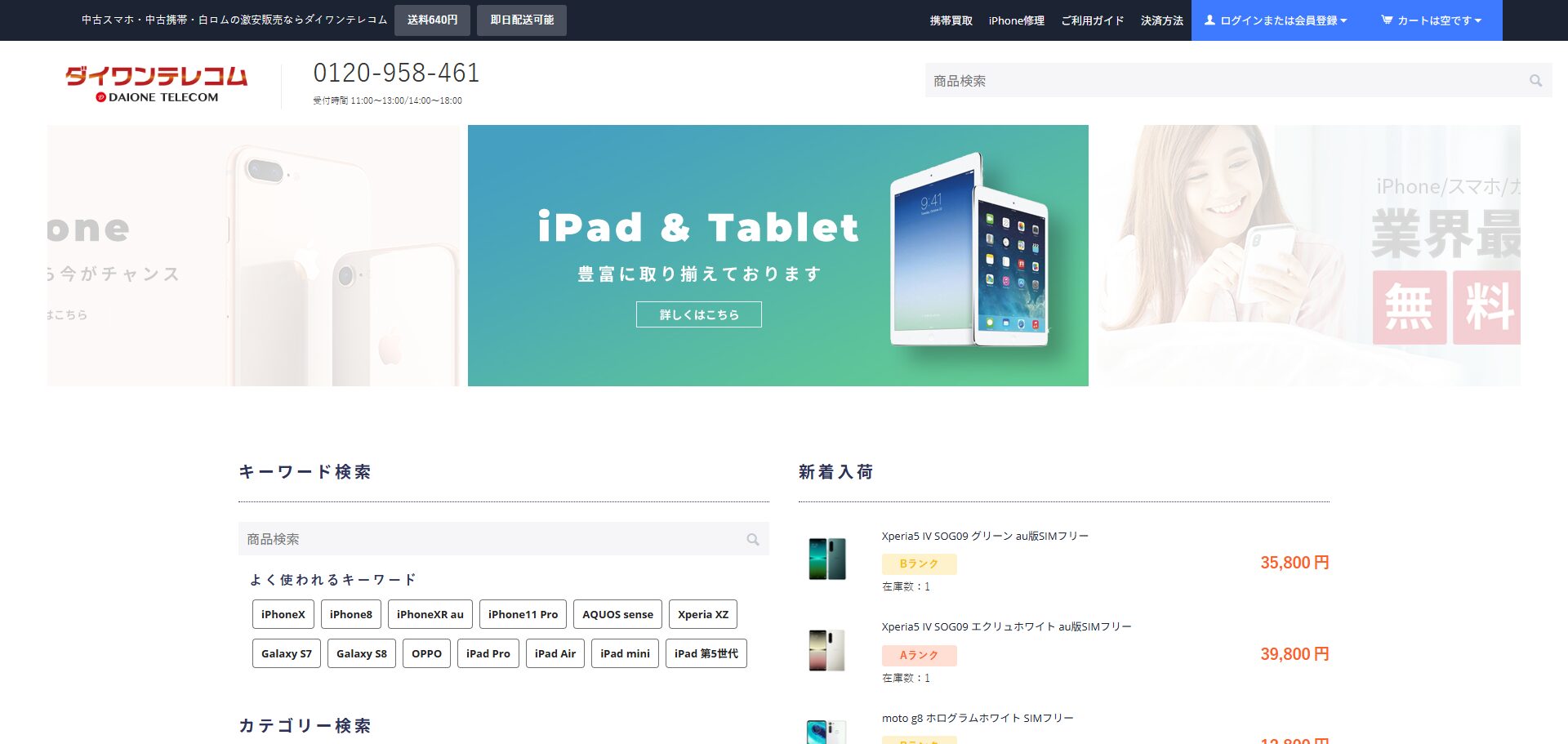Open the green Xperia5 IV product thumbnail

tap(826, 559)
